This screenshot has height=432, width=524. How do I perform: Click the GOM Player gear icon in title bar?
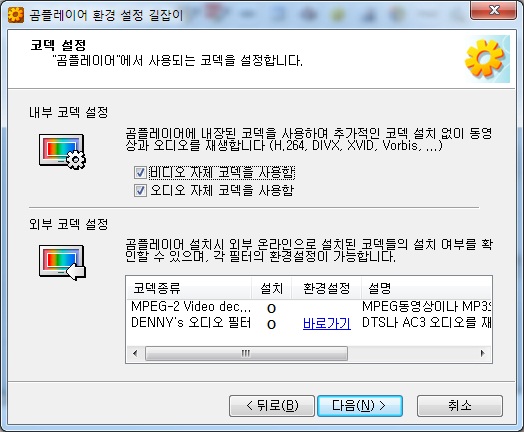pyautogui.click(x=15, y=15)
